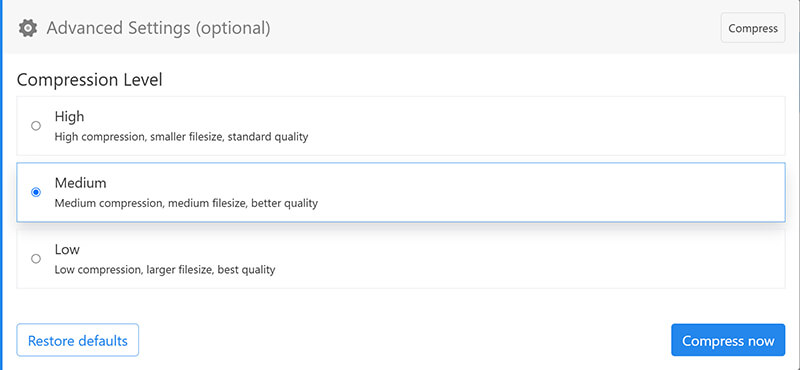This screenshot has width=800, height=370.
Task: Choose the "Low" option label text
Action: click(x=67, y=250)
